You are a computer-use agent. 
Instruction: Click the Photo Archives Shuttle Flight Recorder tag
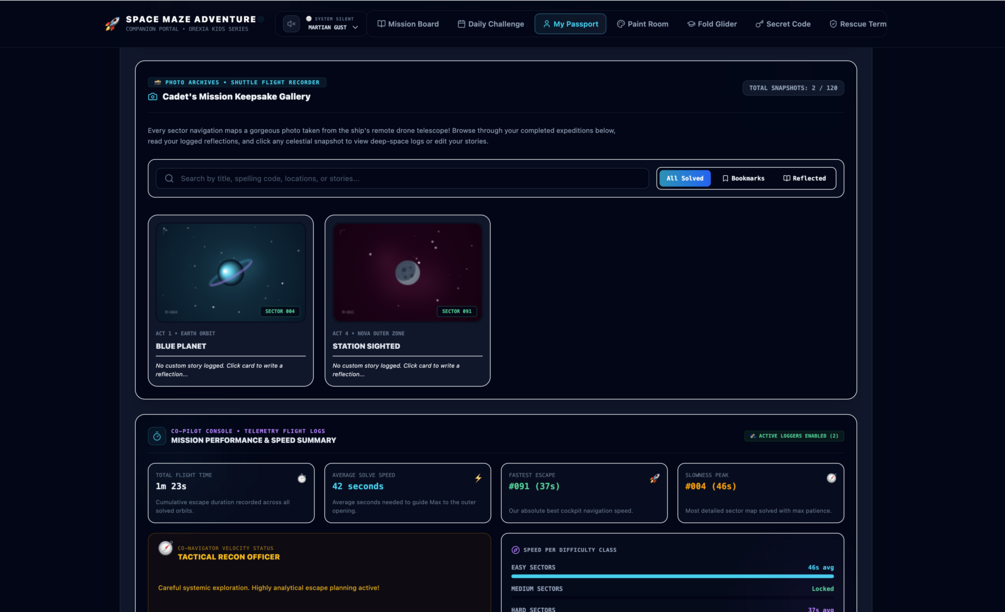[x=237, y=82]
